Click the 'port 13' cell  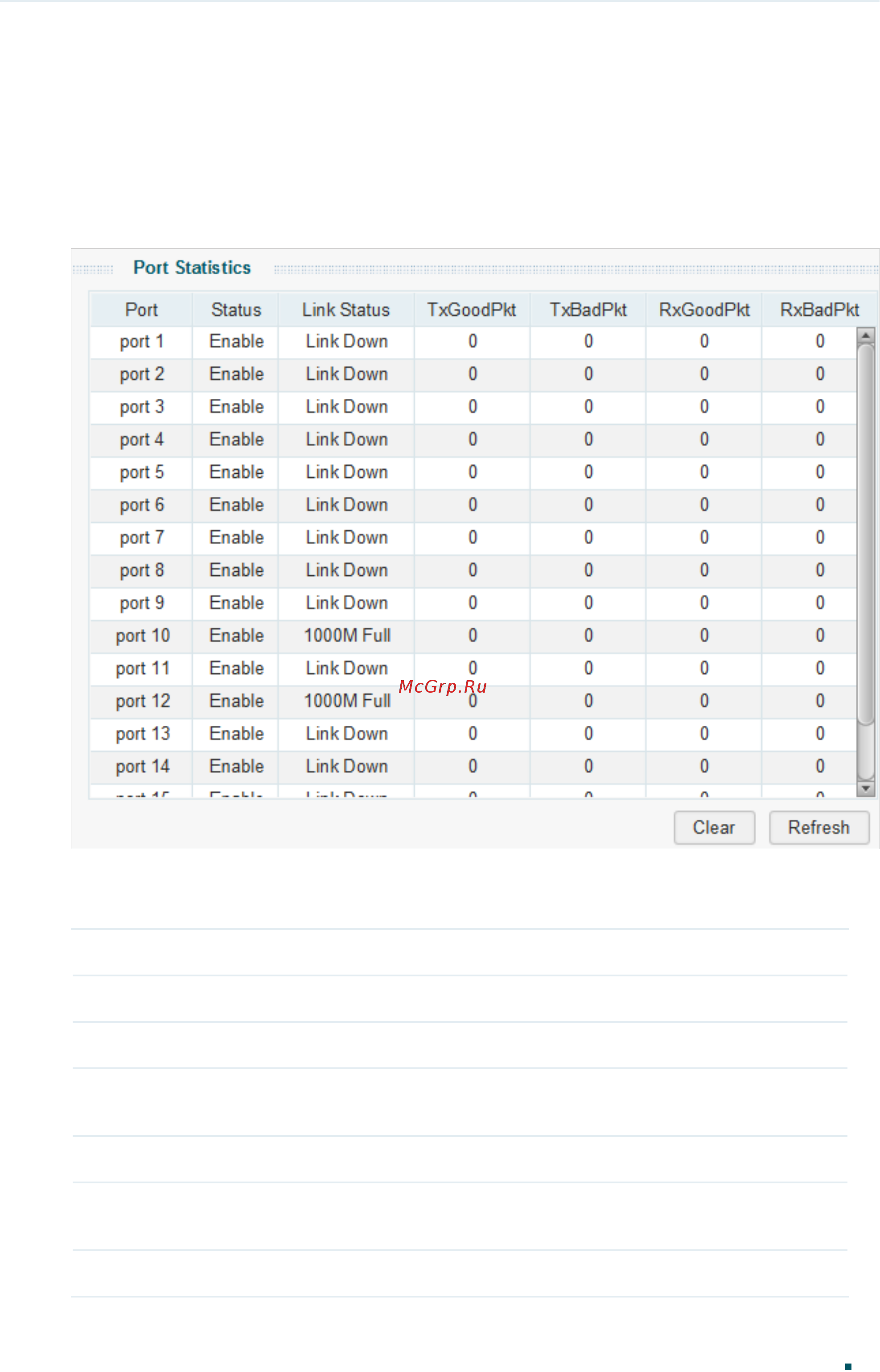point(142,734)
